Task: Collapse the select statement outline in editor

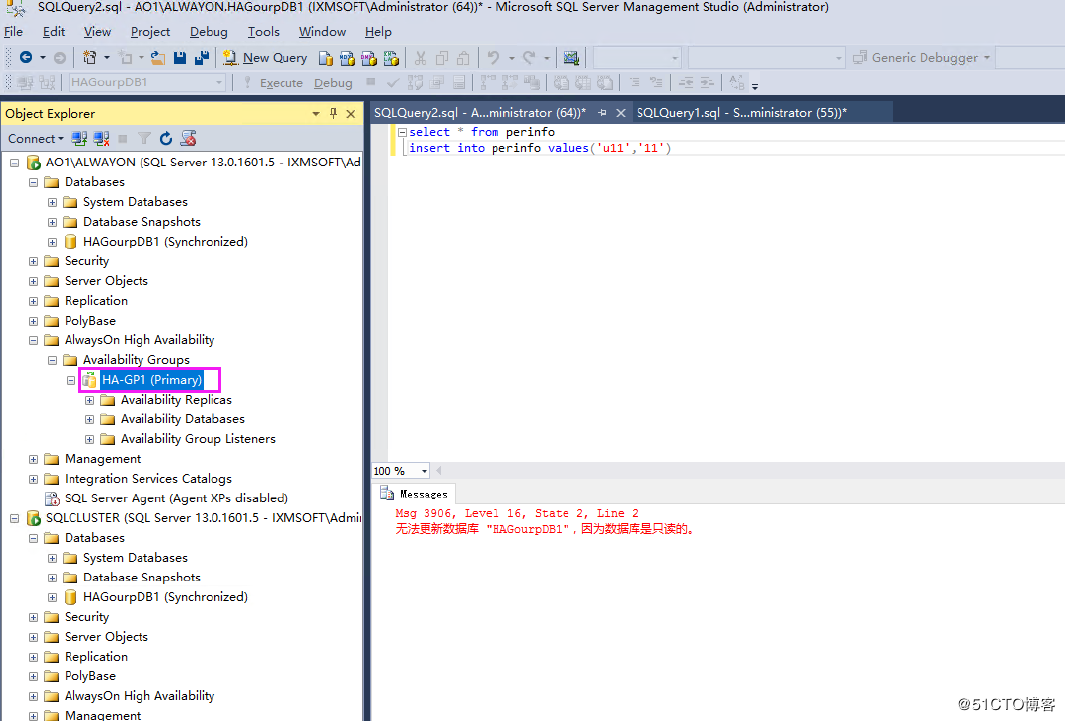Action: click(402, 132)
